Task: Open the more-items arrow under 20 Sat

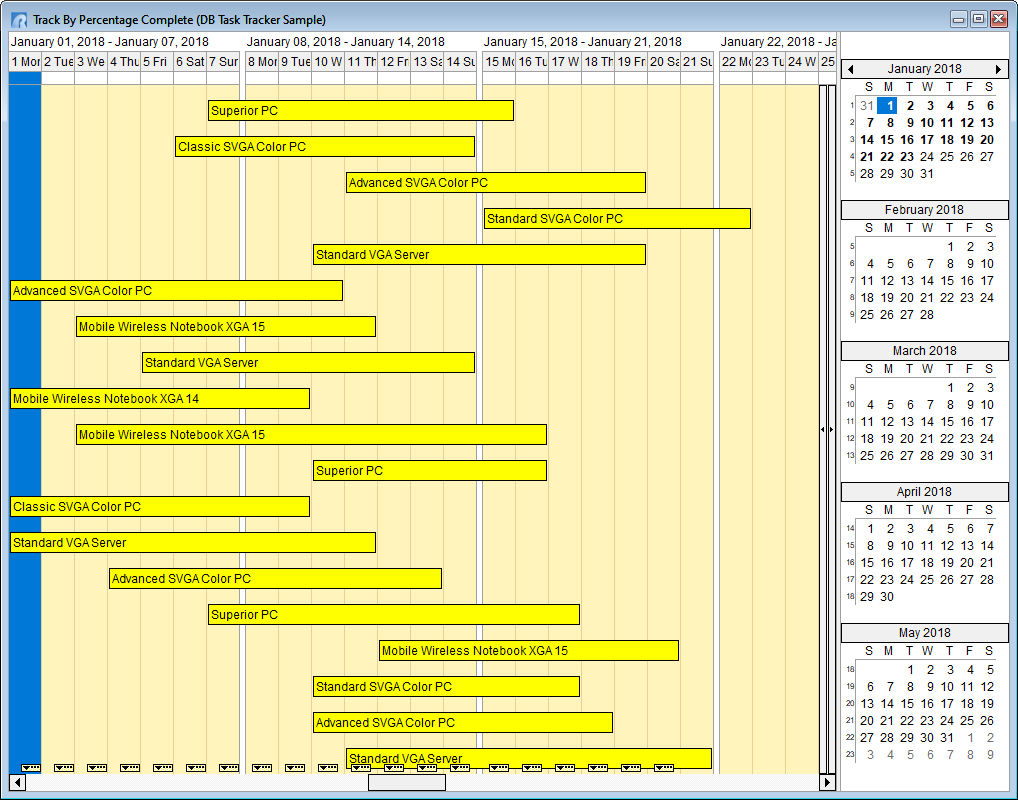Action: (664, 768)
